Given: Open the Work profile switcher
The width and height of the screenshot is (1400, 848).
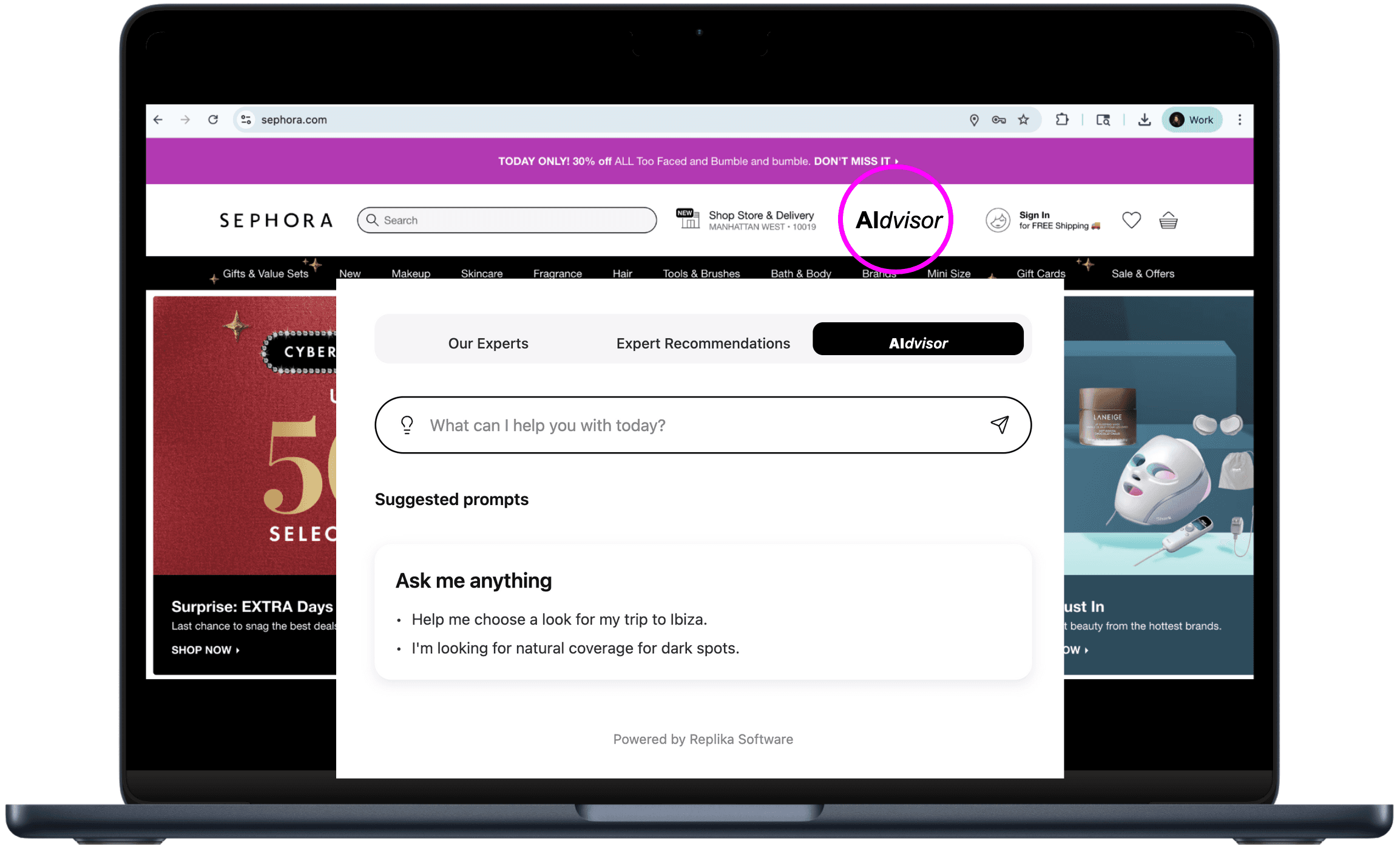Looking at the screenshot, I should (x=1192, y=120).
